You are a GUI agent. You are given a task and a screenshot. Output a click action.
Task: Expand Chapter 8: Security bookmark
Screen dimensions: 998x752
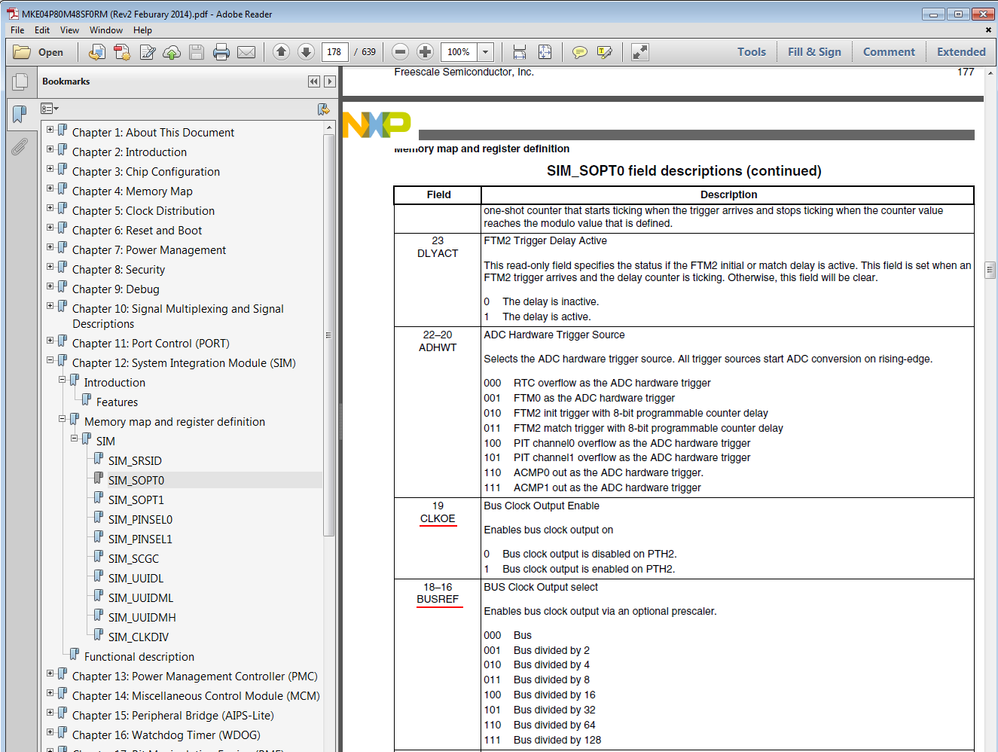pyautogui.click(x=50, y=267)
